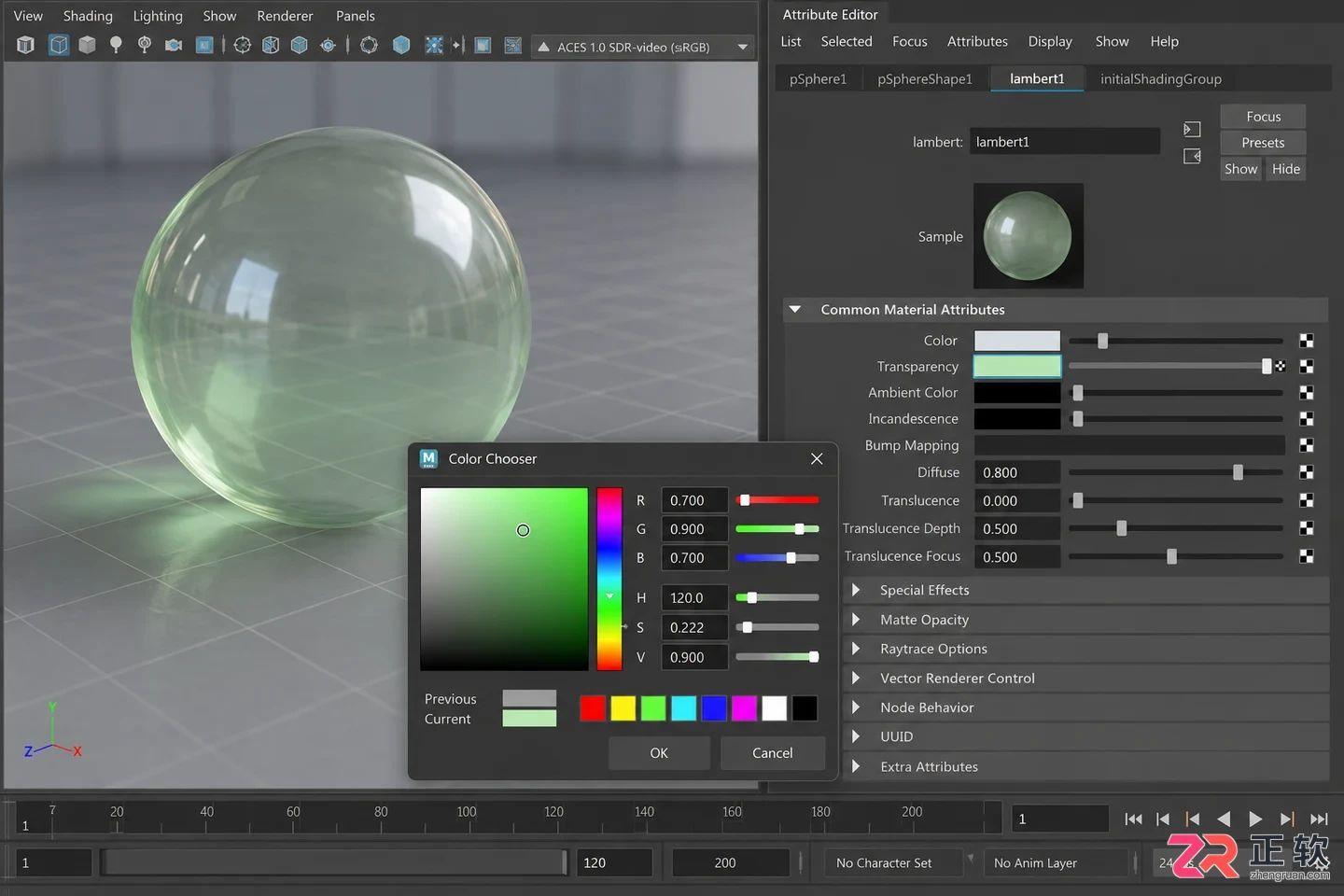Click the solid gray cube shading icon
The image size is (1344, 896).
87,45
